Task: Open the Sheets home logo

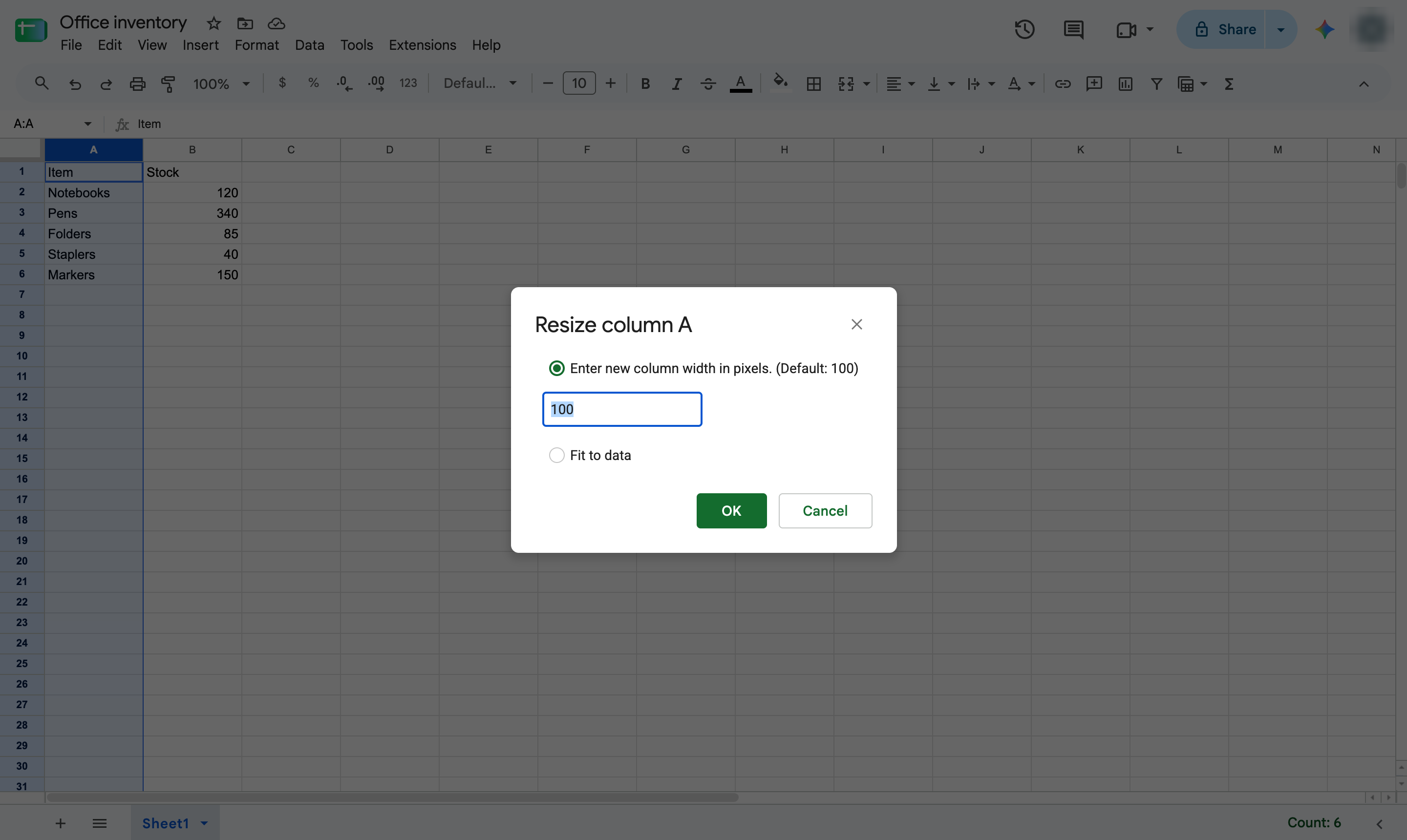Action: (x=31, y=31)
